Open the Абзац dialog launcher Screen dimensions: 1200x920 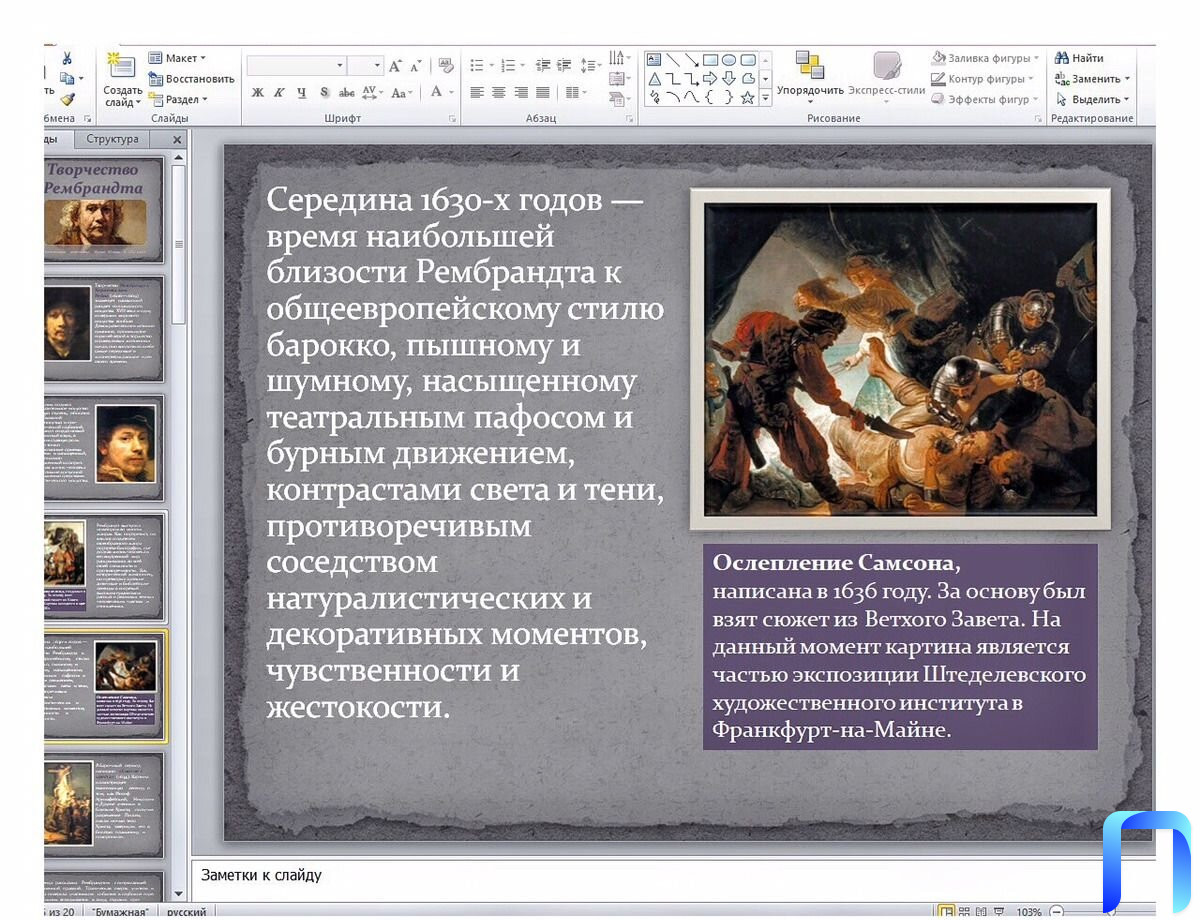click(x=630, y=118)
